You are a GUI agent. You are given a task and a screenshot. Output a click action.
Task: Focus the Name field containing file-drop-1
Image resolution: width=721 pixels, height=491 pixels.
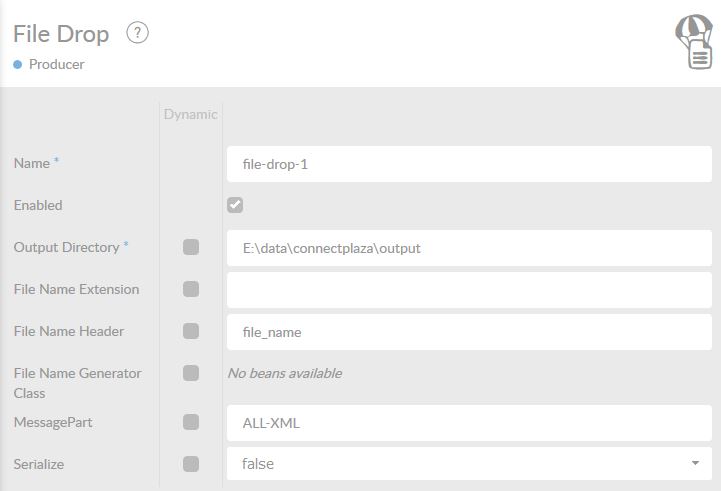469,164
